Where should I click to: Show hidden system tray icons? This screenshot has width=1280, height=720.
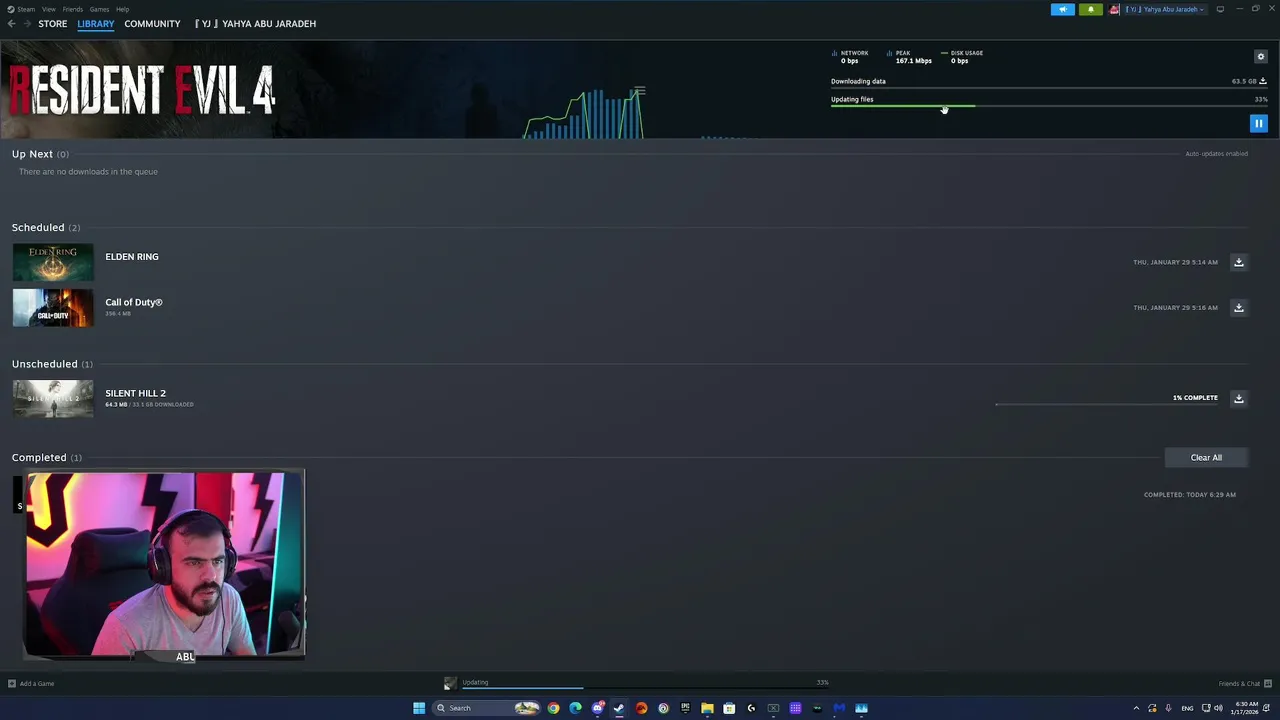click(1136, 708)
